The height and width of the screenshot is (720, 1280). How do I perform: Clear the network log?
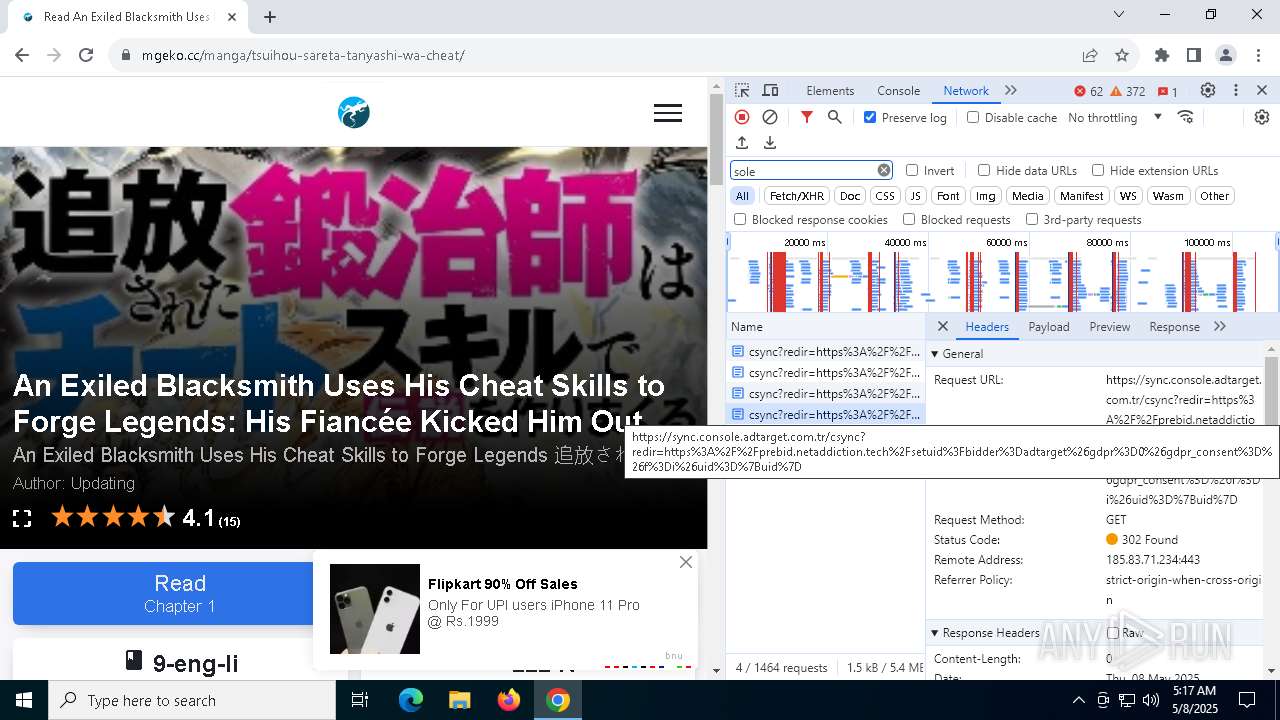click(770, 117)
